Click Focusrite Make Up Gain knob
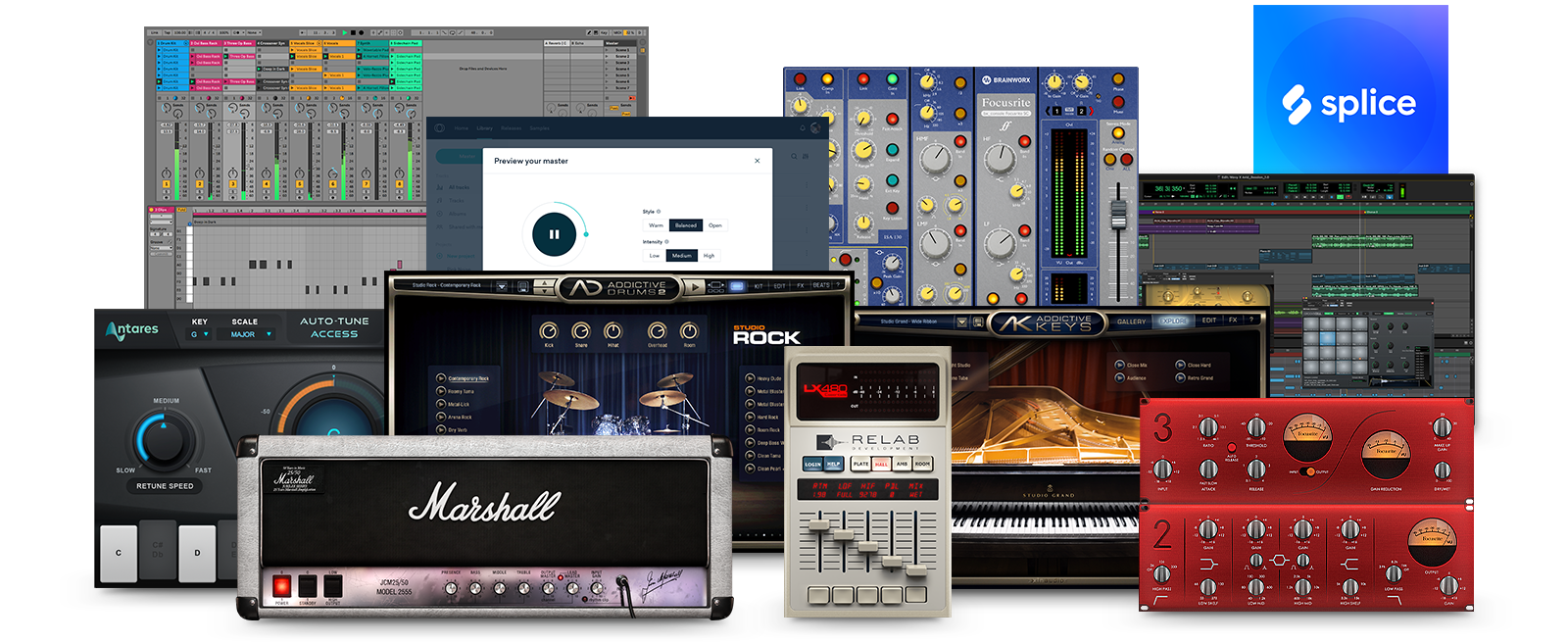The image size is (1568, 643). click(1441, 428)
